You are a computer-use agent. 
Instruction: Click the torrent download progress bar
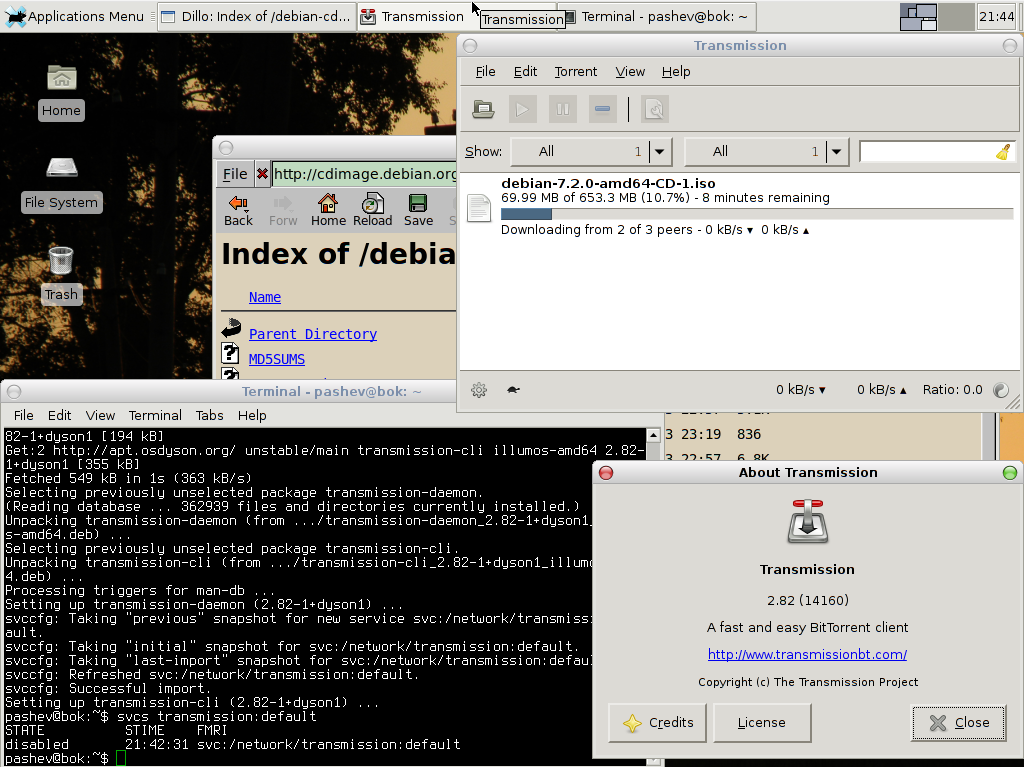(x=757, y=214)
